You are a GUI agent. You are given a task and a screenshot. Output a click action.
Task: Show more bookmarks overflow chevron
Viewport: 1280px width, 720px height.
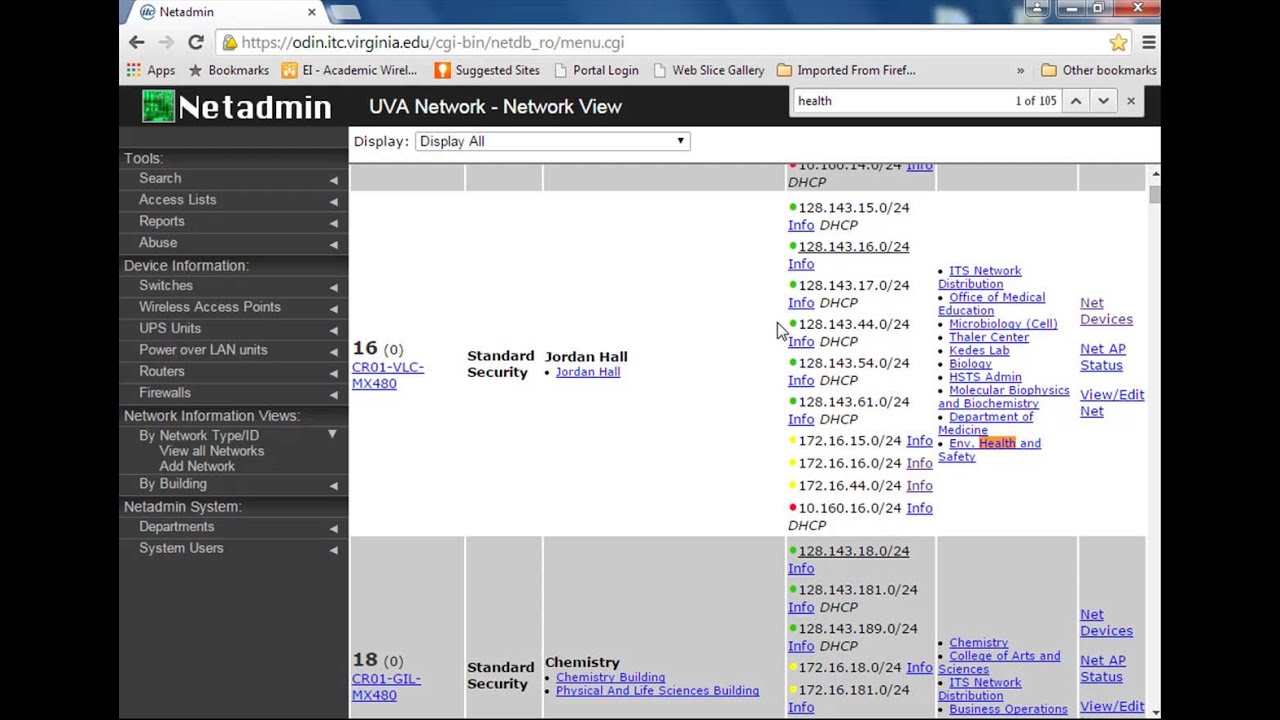pos(1020,70)
